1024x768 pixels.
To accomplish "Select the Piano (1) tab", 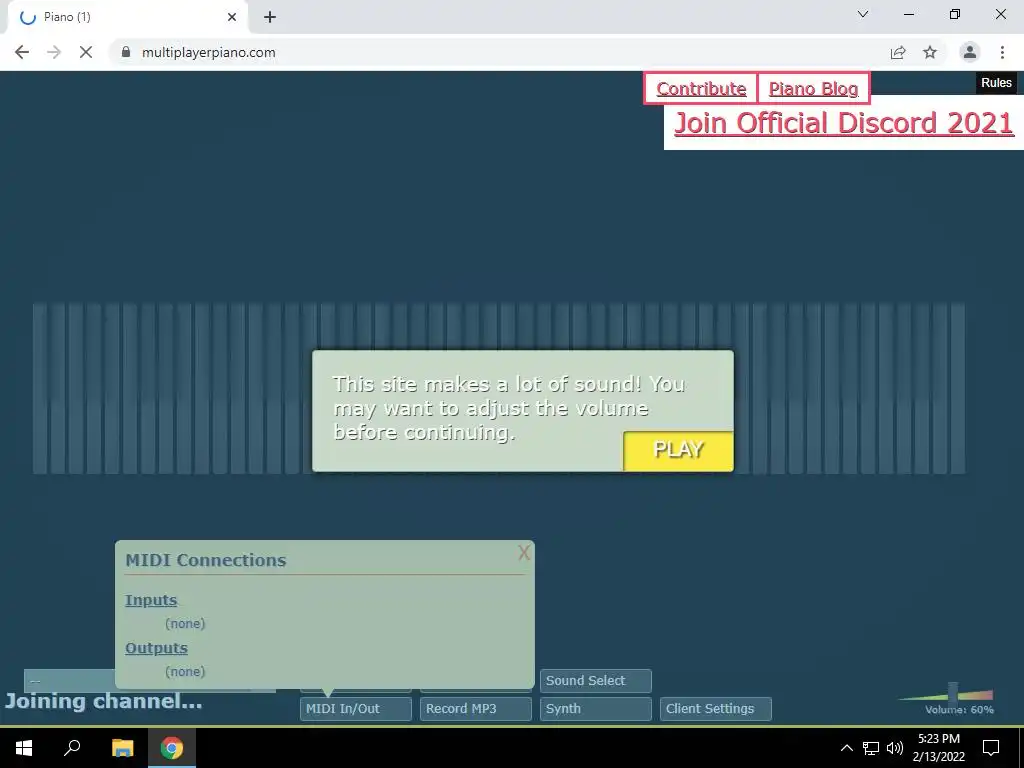I will click(127, 17).
